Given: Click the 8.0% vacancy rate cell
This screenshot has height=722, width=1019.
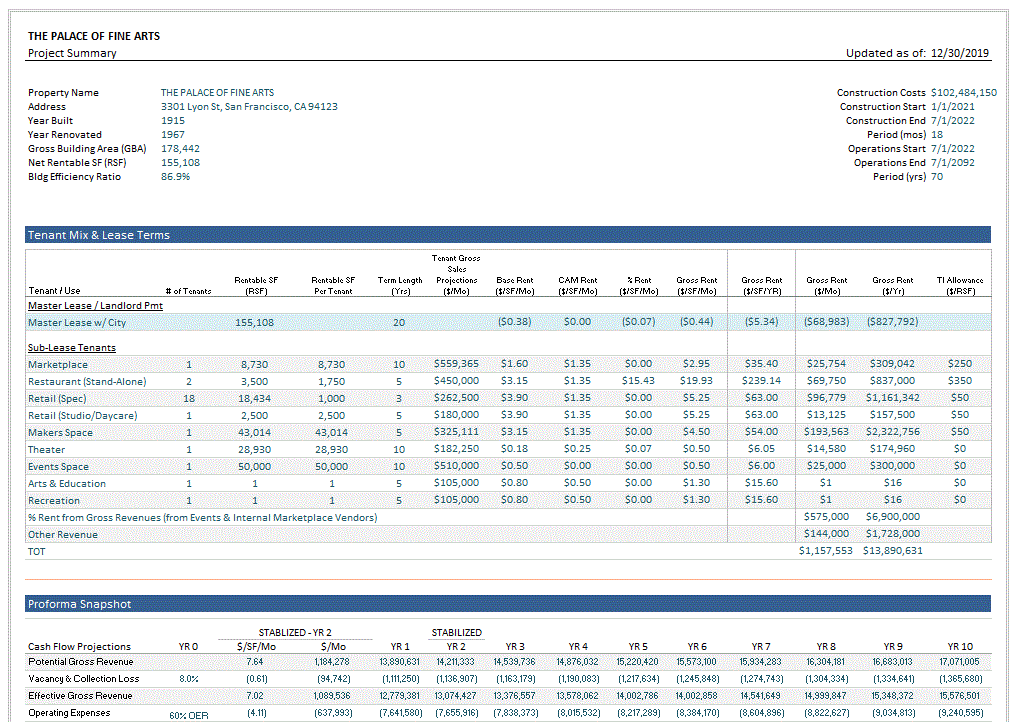Looking at the screenshot, I should tap(188, 678).
